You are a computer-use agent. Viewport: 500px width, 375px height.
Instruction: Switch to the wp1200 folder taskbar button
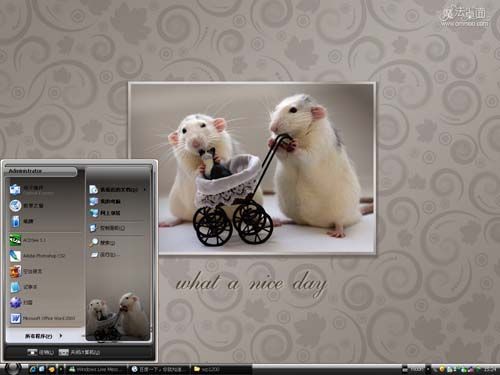[x=221, y=369]
